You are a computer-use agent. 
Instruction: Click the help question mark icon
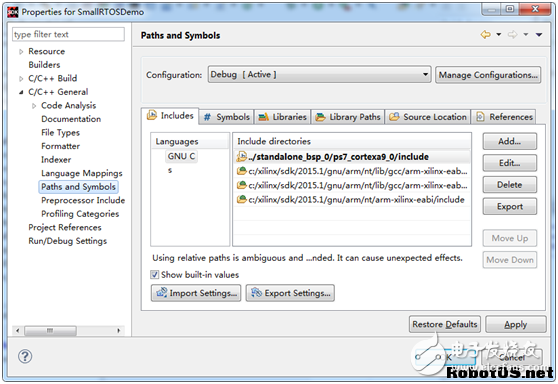click(25, 356)
